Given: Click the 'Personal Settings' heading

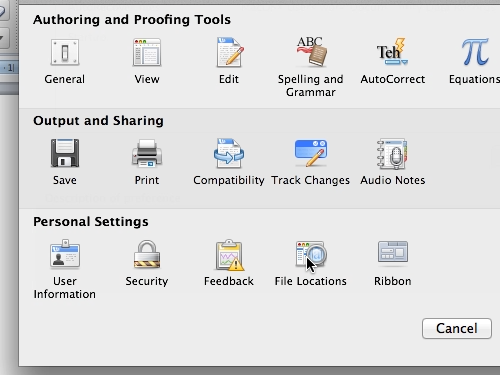Looking at the screenshot, I should coord(91,222).
